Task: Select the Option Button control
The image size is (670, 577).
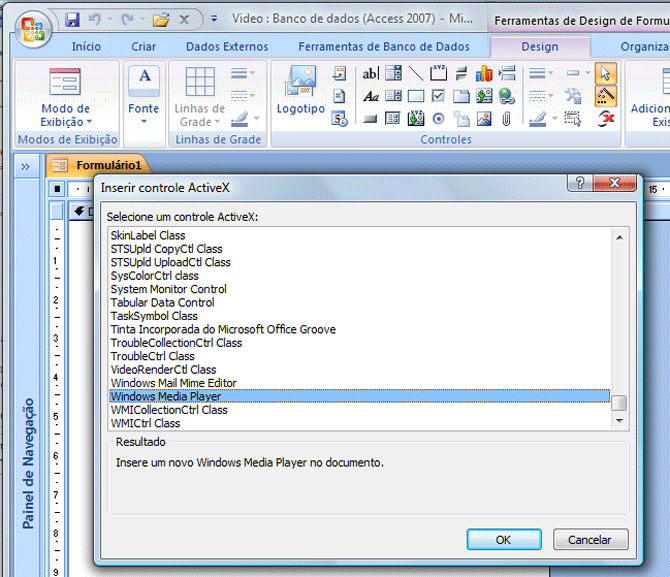Action: [438, 119]
